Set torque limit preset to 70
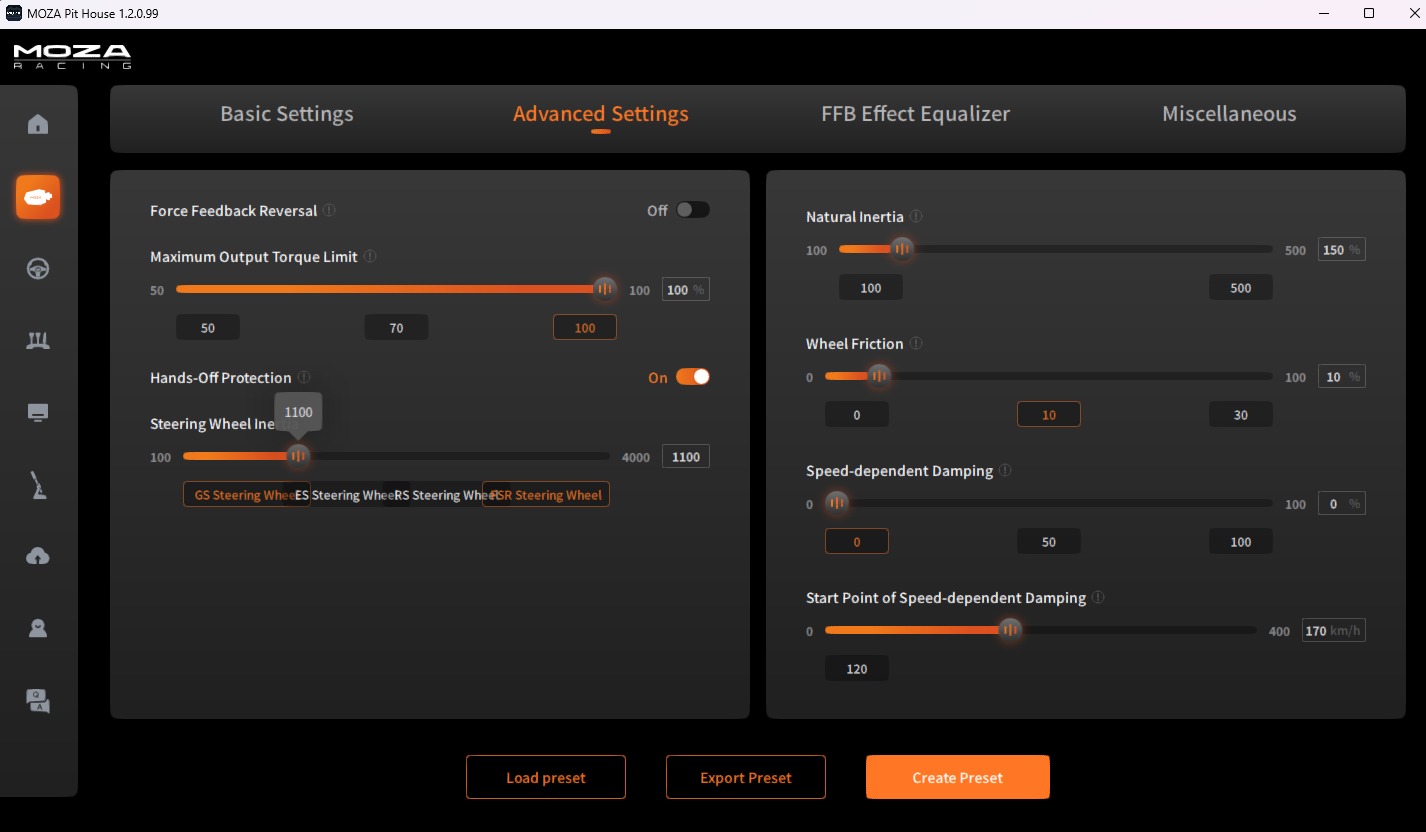The image size is (1426, 832). click(x=396, y=328)
